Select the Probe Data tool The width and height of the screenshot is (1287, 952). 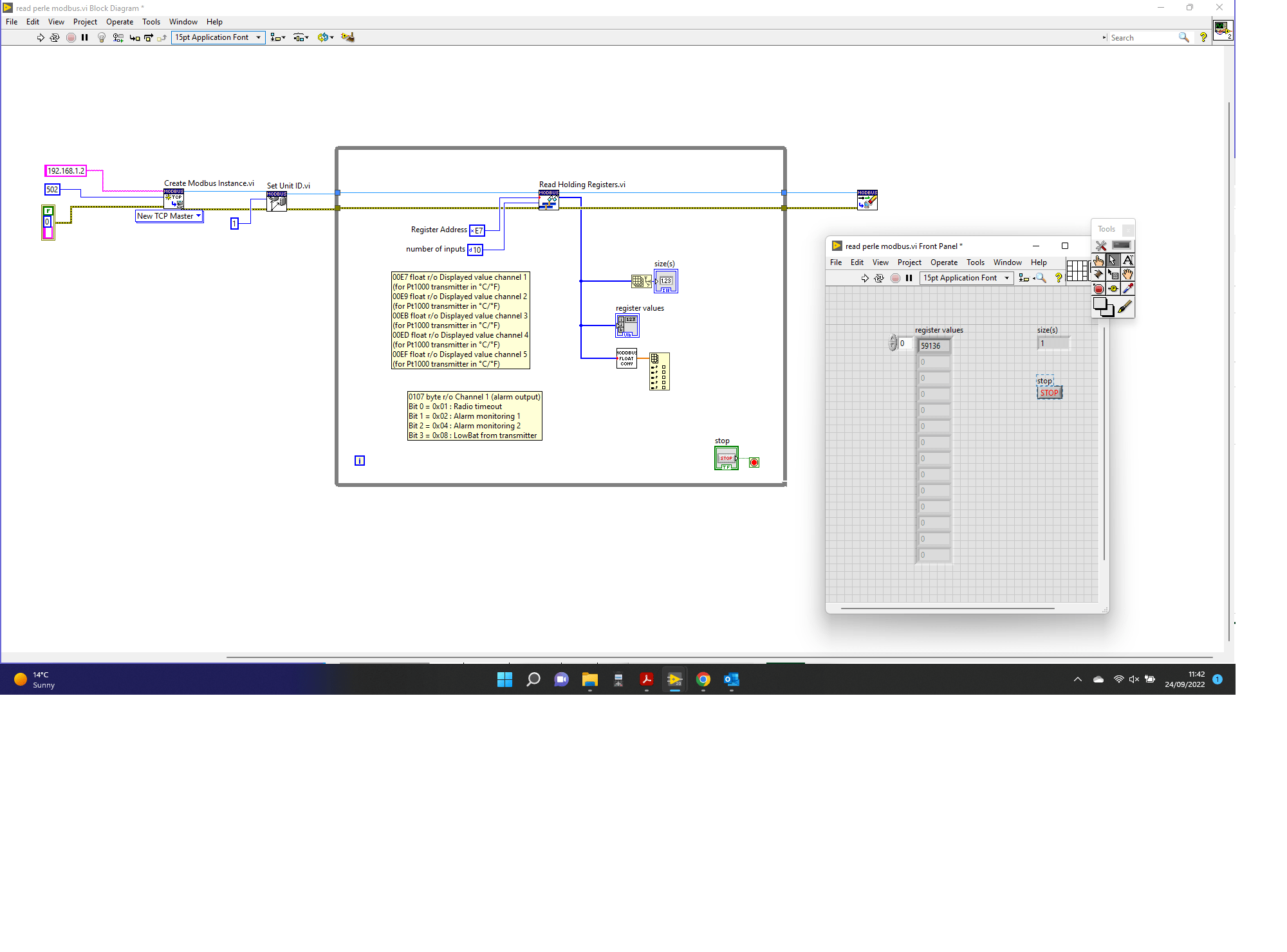[1113, 289]
